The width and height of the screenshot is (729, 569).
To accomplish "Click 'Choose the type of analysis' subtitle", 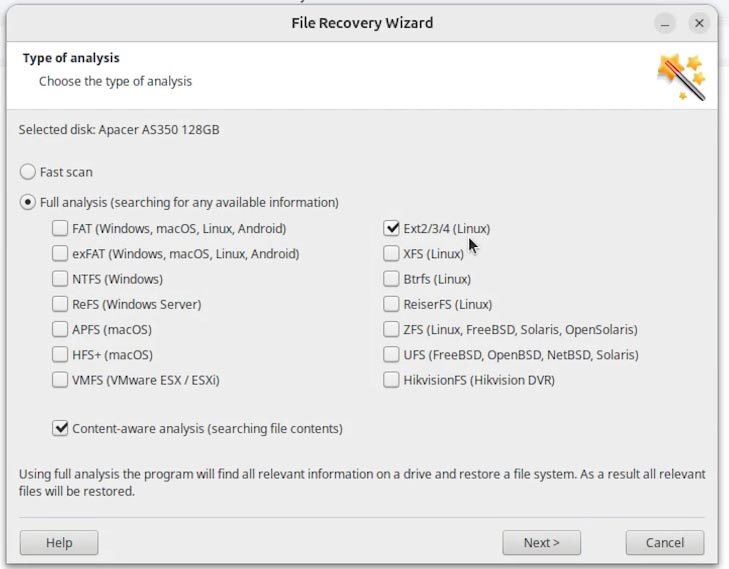I will pyautogui.click(x=115, y=81).
